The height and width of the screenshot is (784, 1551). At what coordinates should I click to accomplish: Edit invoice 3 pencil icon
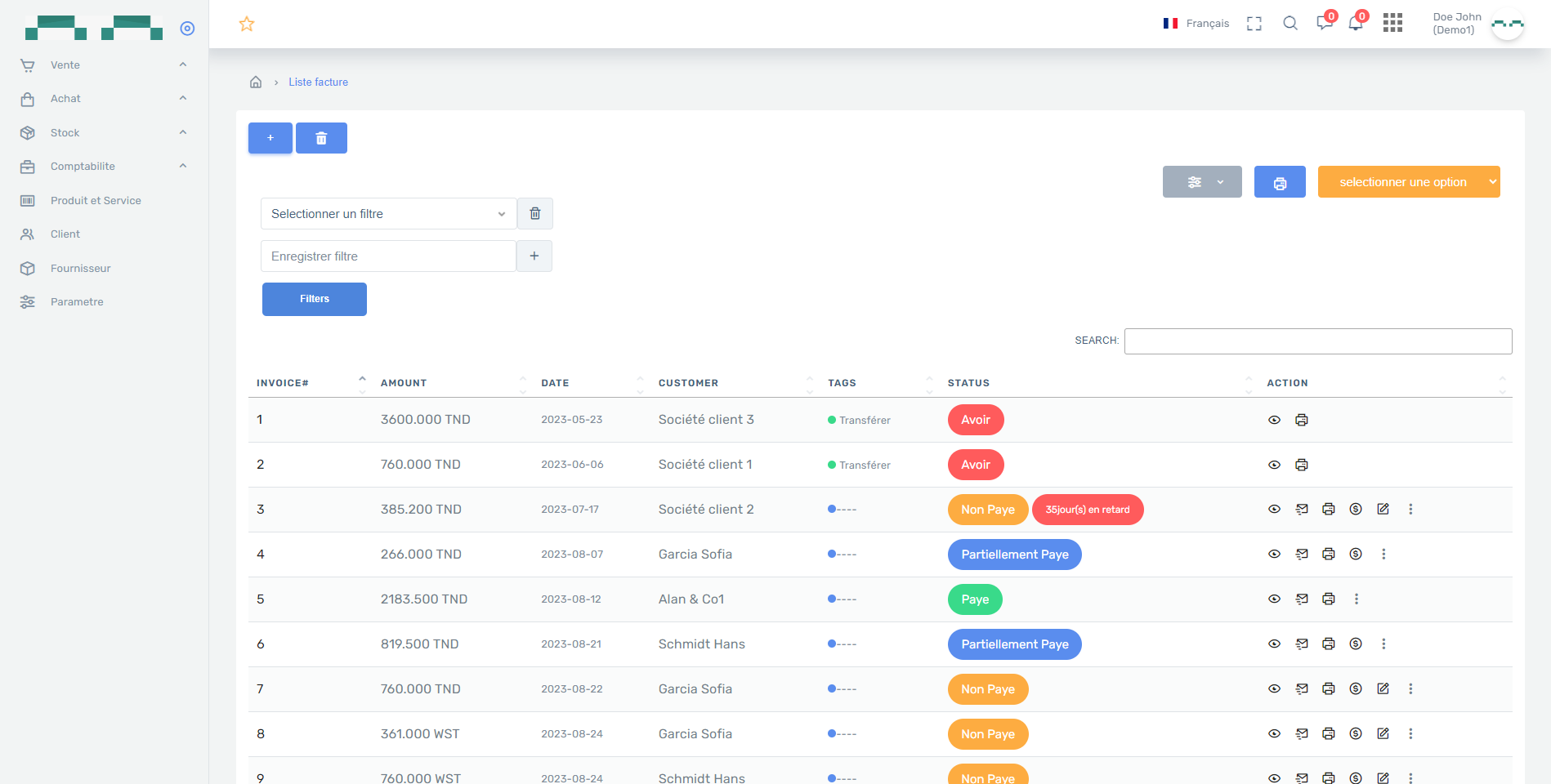coord(1383,509)
